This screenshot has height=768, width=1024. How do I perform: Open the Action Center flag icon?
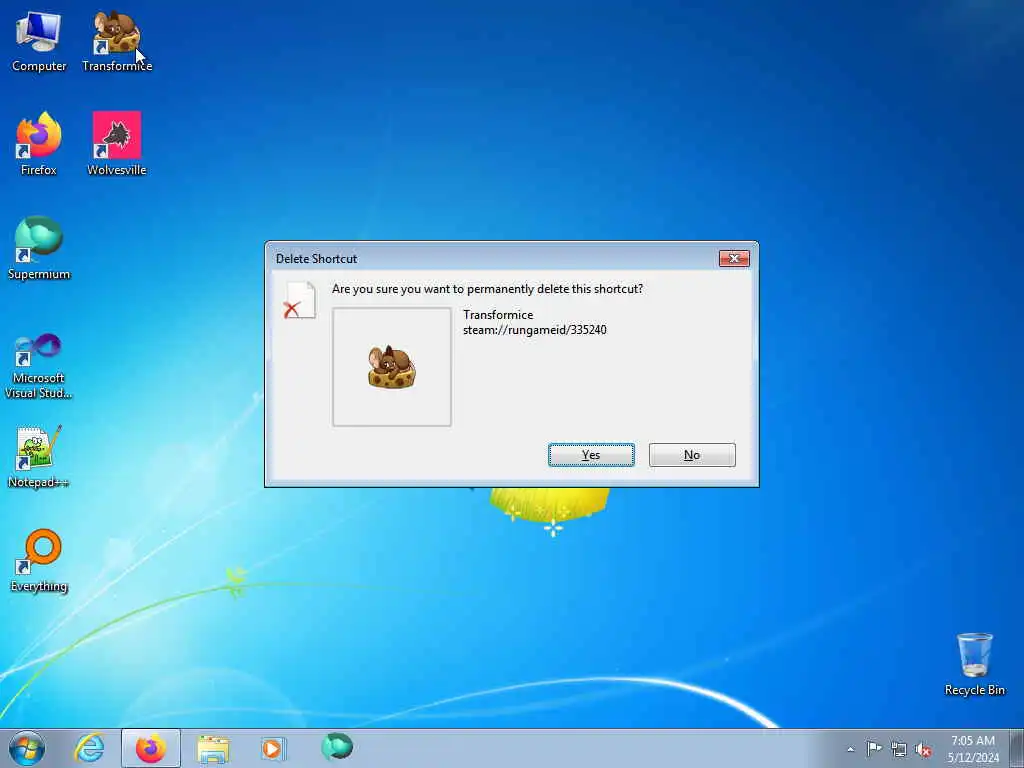coord(874,749)
